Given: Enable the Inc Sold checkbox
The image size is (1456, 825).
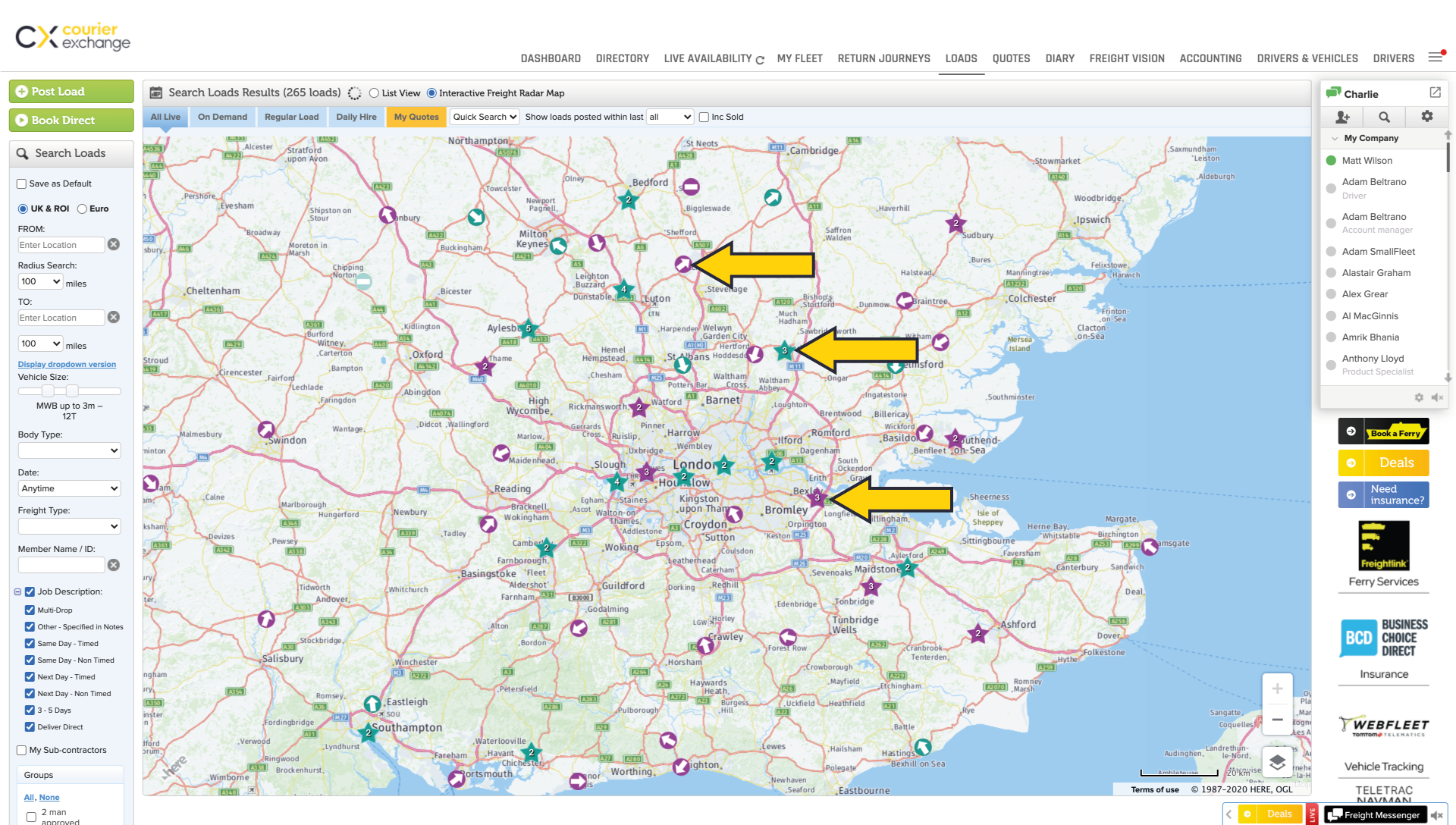Looking at the screenshot, I should pos(704,117).
